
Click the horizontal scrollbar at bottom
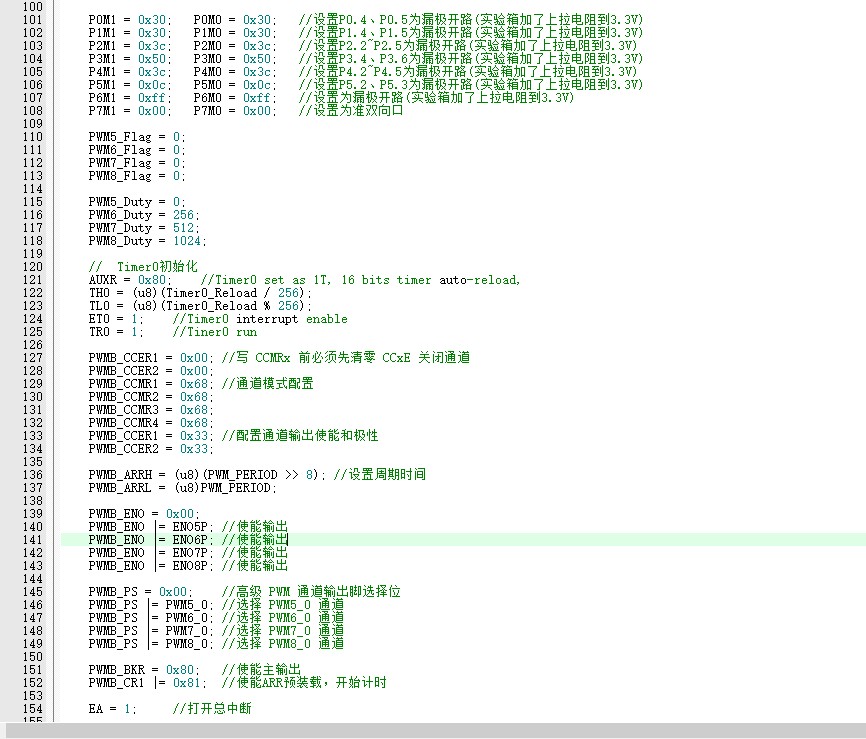coord(433,730)
